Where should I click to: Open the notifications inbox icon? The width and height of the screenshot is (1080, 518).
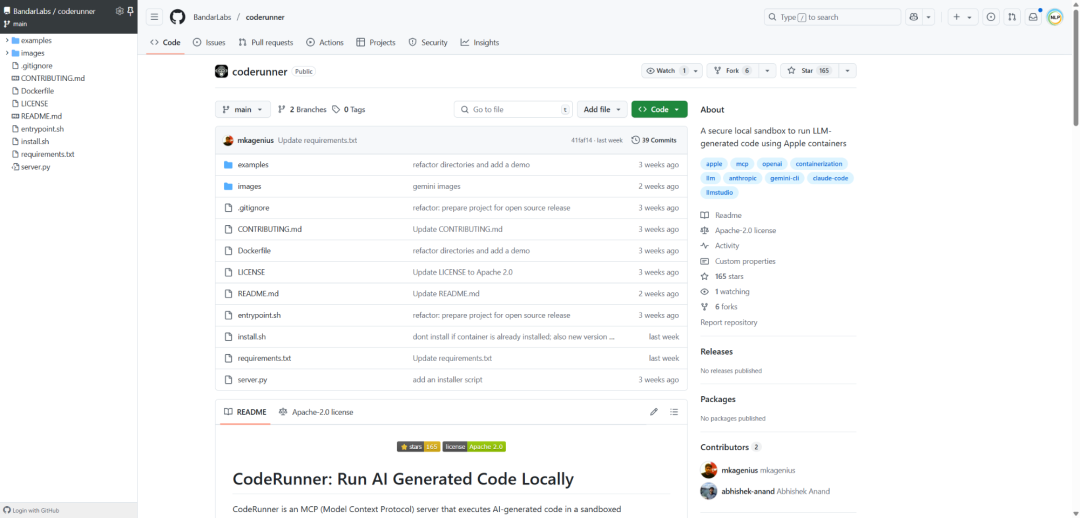[1032, 17]
